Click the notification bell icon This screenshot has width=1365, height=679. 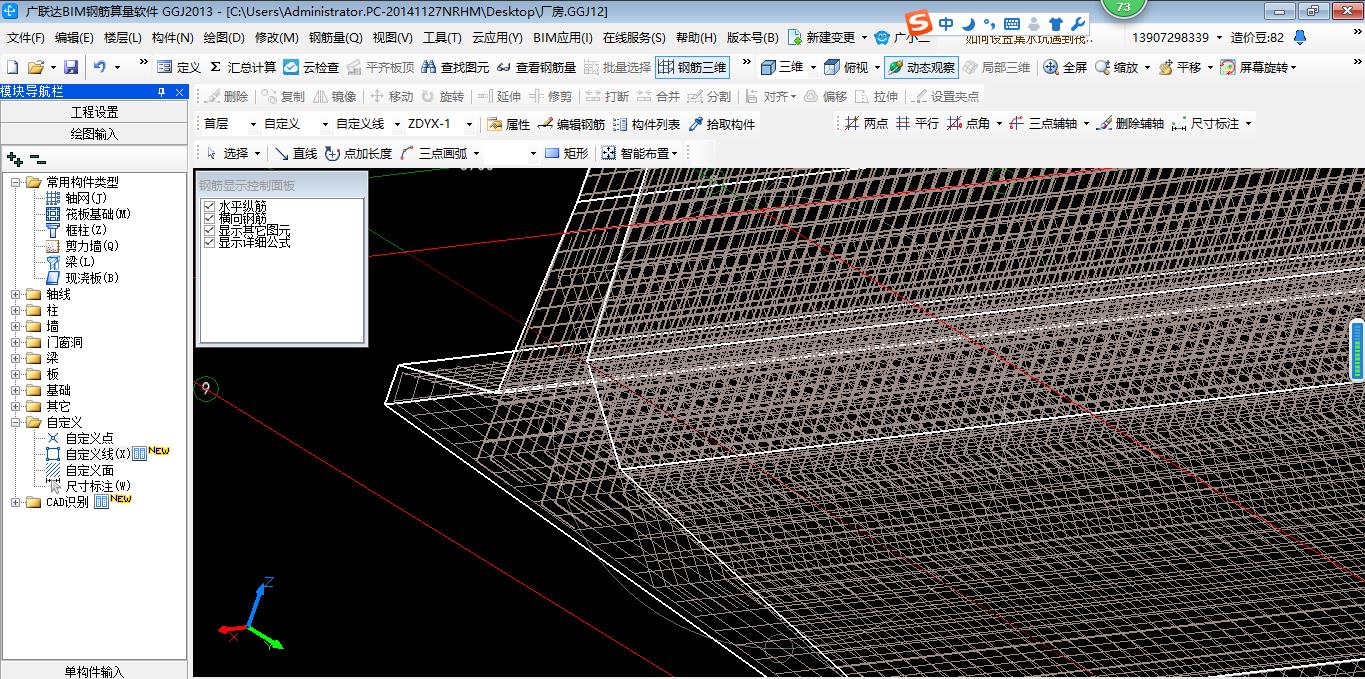tap(1299, 37)
